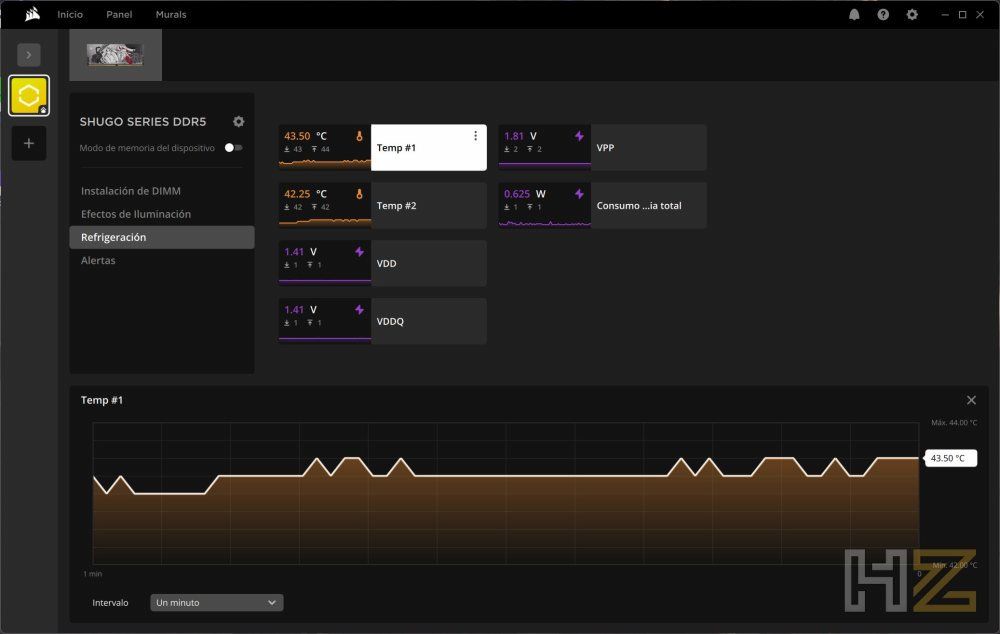Image resolution: width=1000 pixels, height=634 pixels.
Task: Open the notifications bell
Action: [x=854, y=14]
